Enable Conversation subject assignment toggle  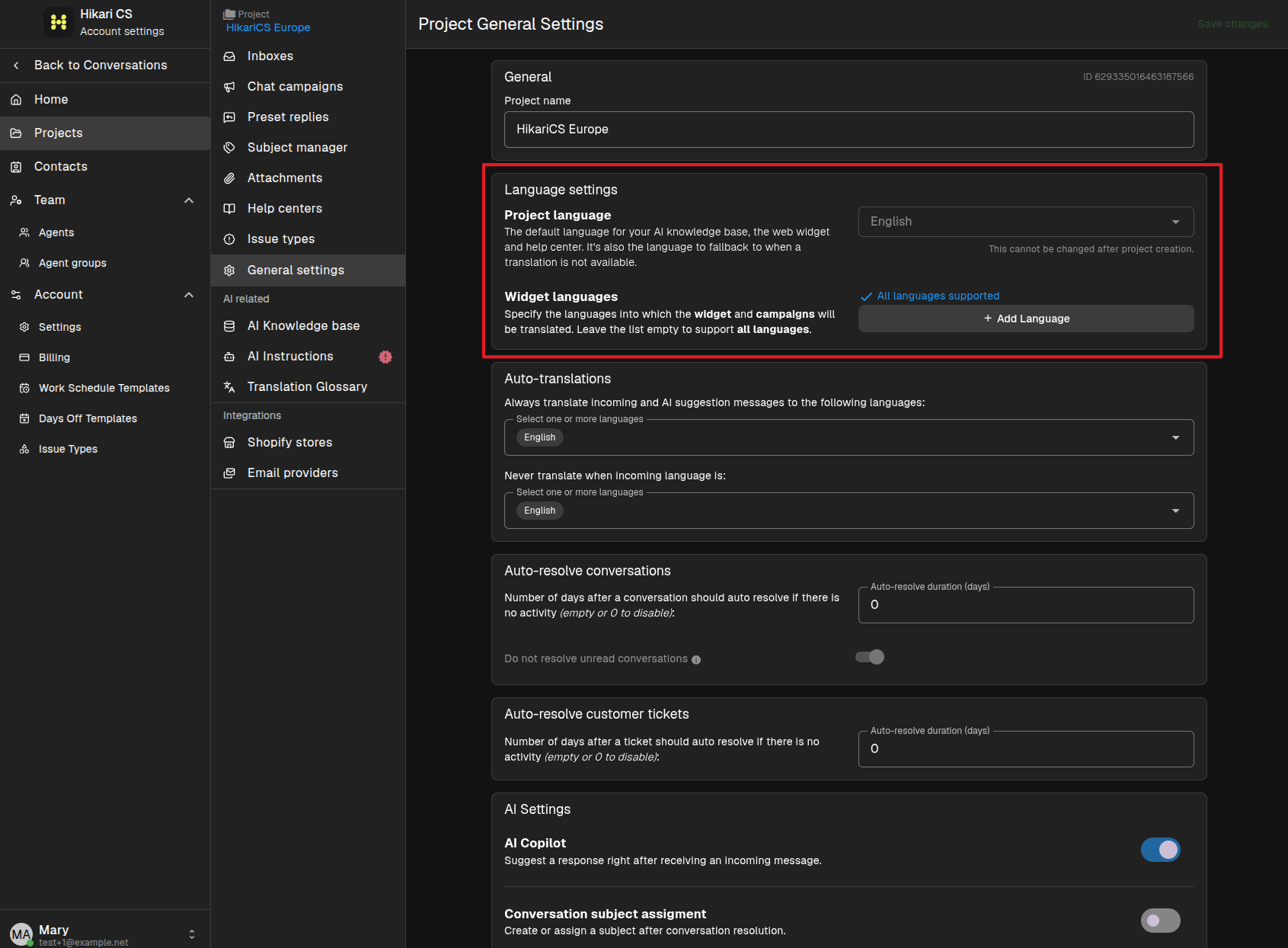[1161, 921]
